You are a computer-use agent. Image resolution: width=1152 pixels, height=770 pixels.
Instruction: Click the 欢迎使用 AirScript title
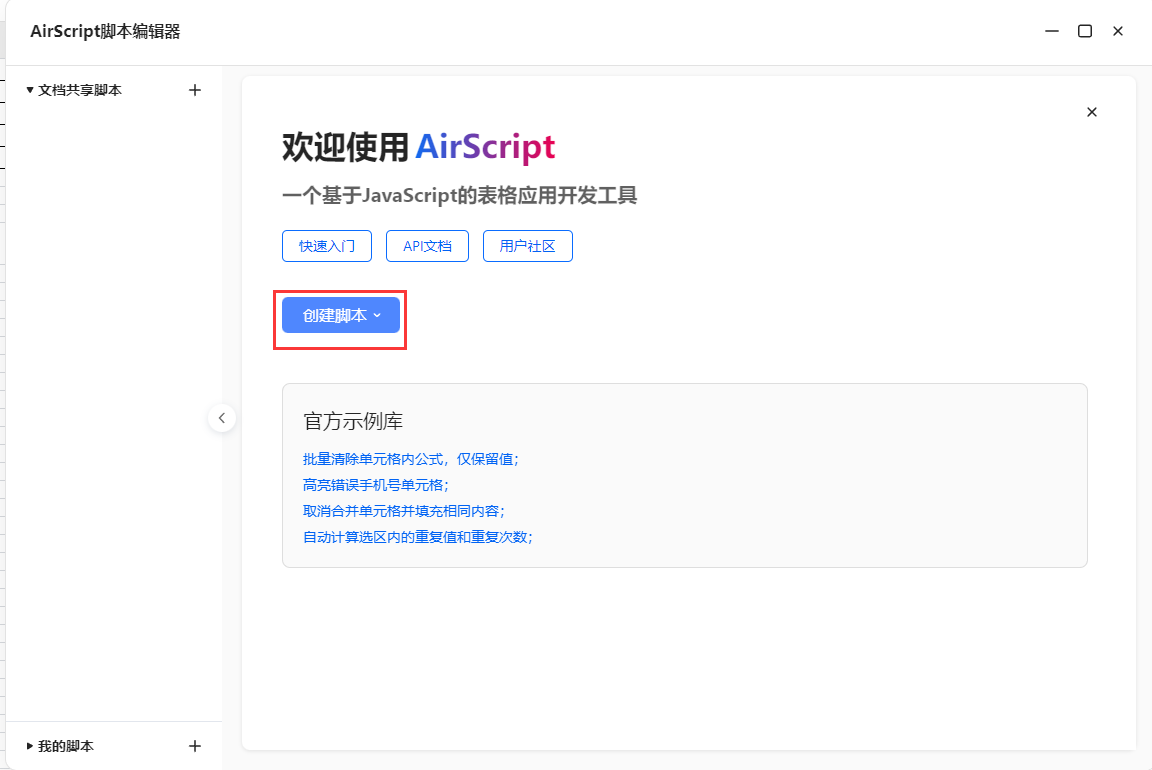point(419,147)
